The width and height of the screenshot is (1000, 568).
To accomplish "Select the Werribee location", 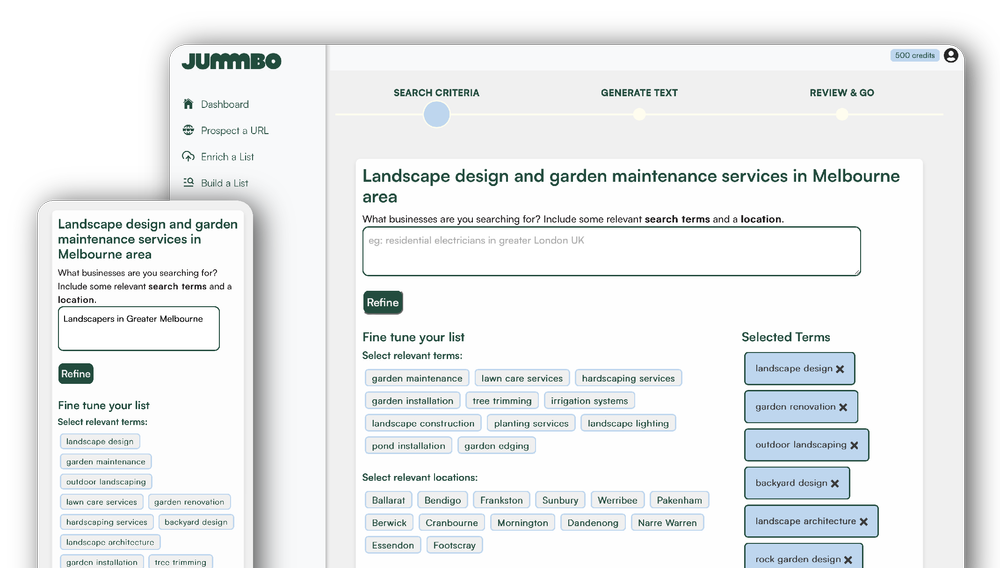I will tap(617, 500).
